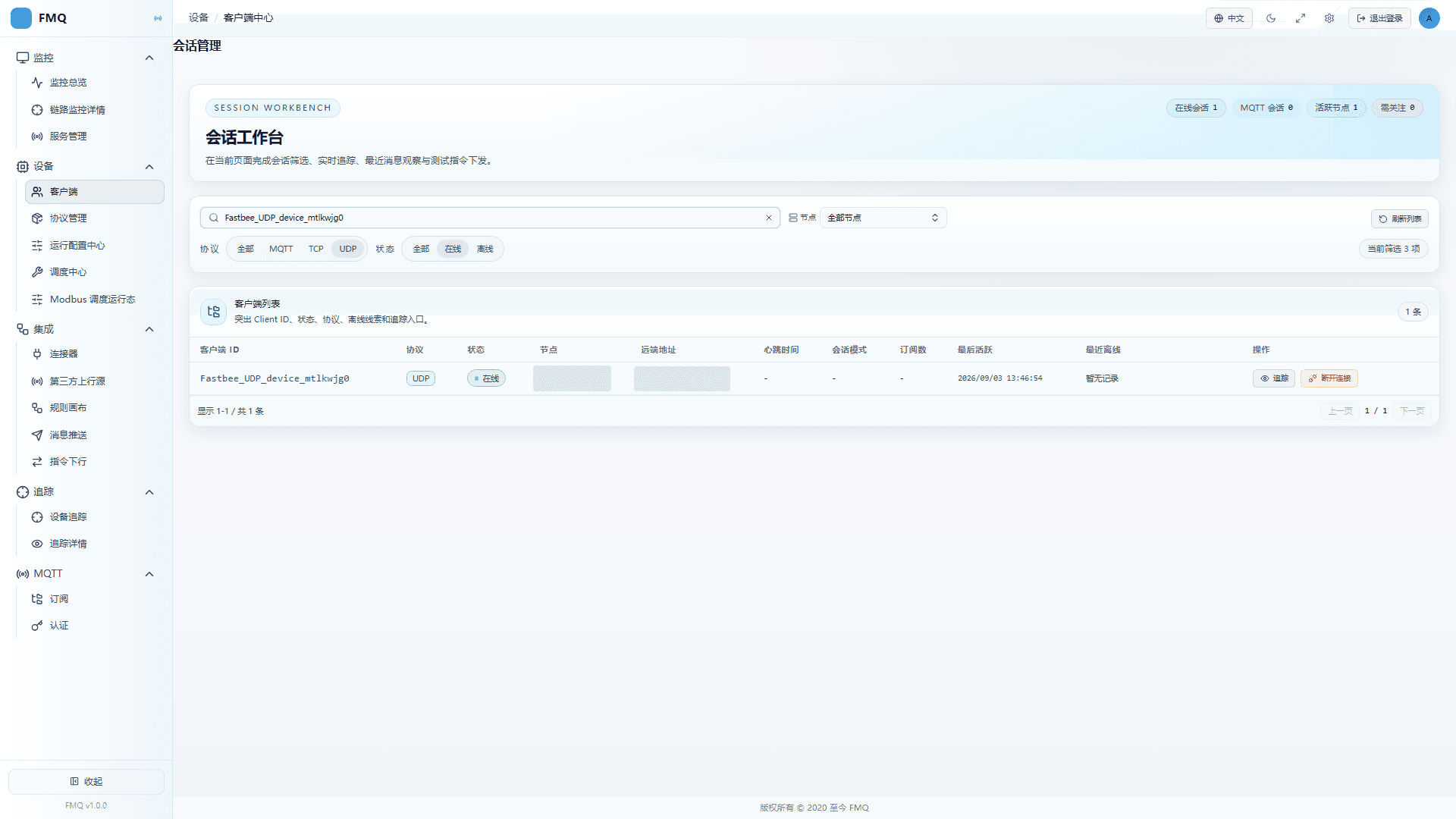Click the user avatar A
The width and height of the screenshot is (1456, 819).
tap(1429, 18)
